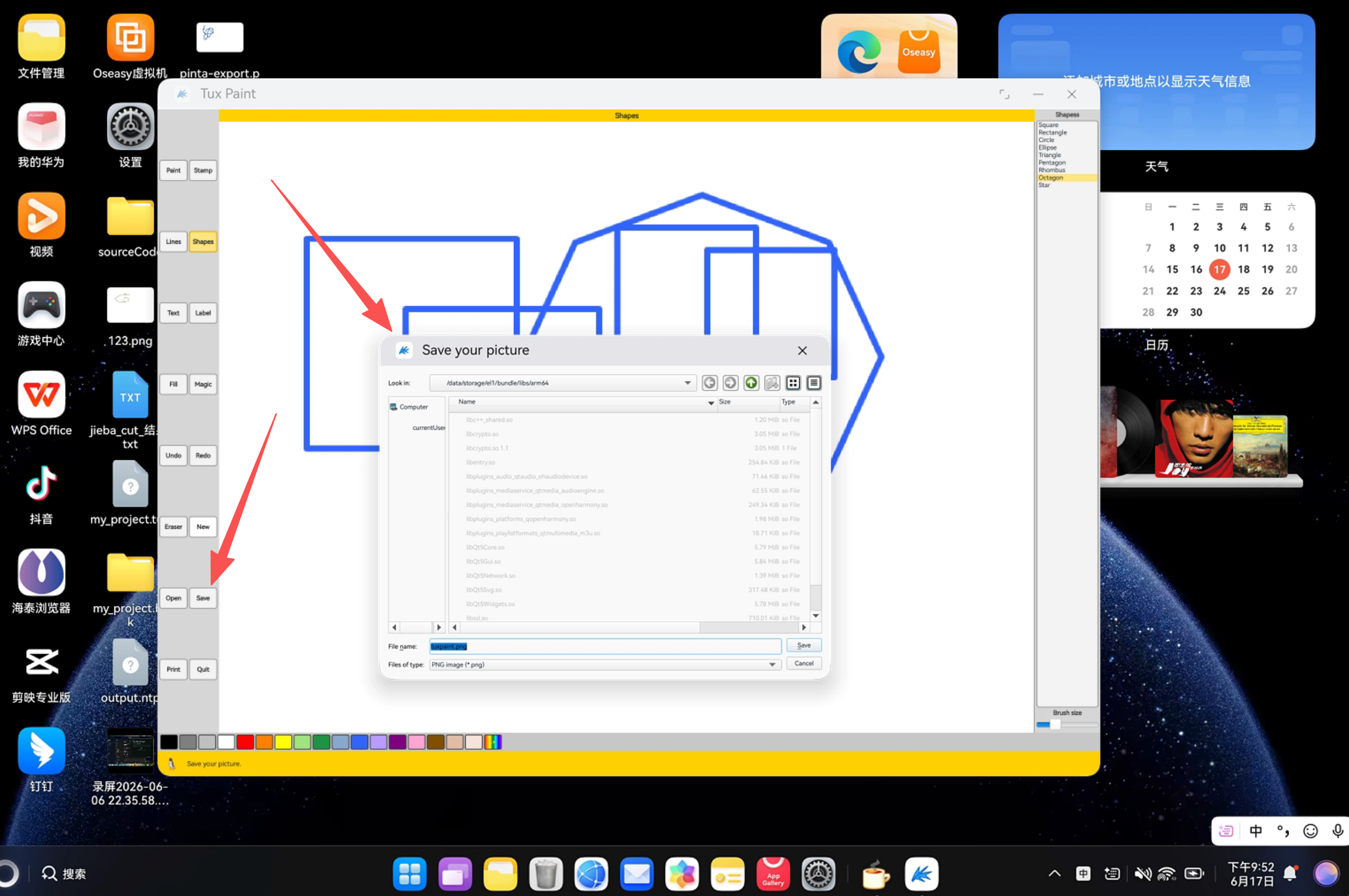The image size is (1349, 896).
Task: Click the Save tool in left toolbar
Action: [203, 598]
